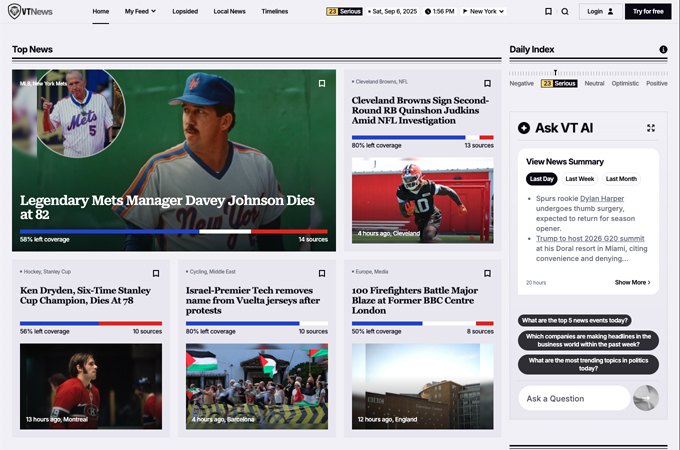680x450 pixels.
Task: Open Legendary Mets Manager Davey Johnson headline
Action: pos(167,207)
